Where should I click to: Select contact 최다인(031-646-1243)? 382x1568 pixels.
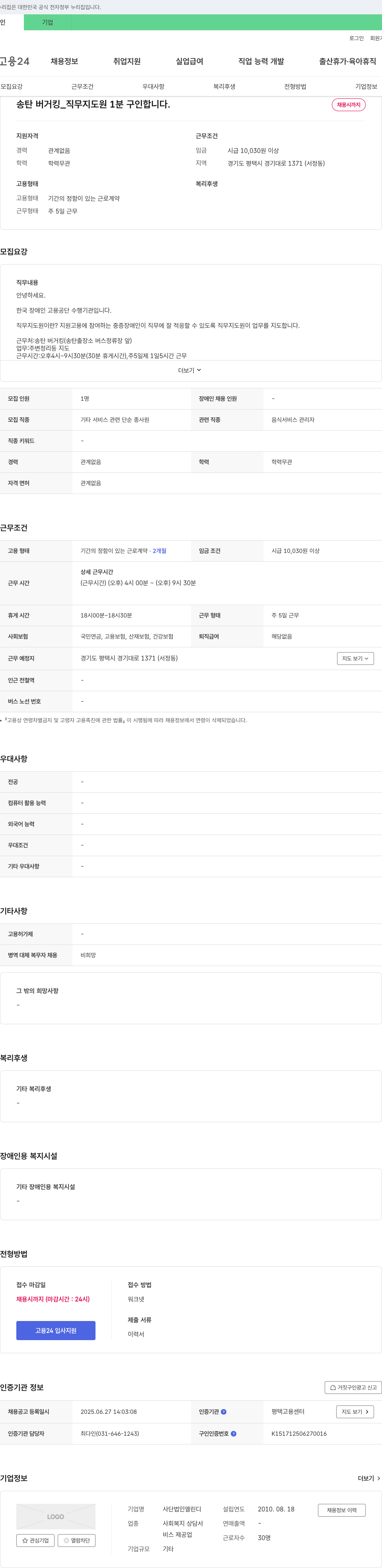109,1434
